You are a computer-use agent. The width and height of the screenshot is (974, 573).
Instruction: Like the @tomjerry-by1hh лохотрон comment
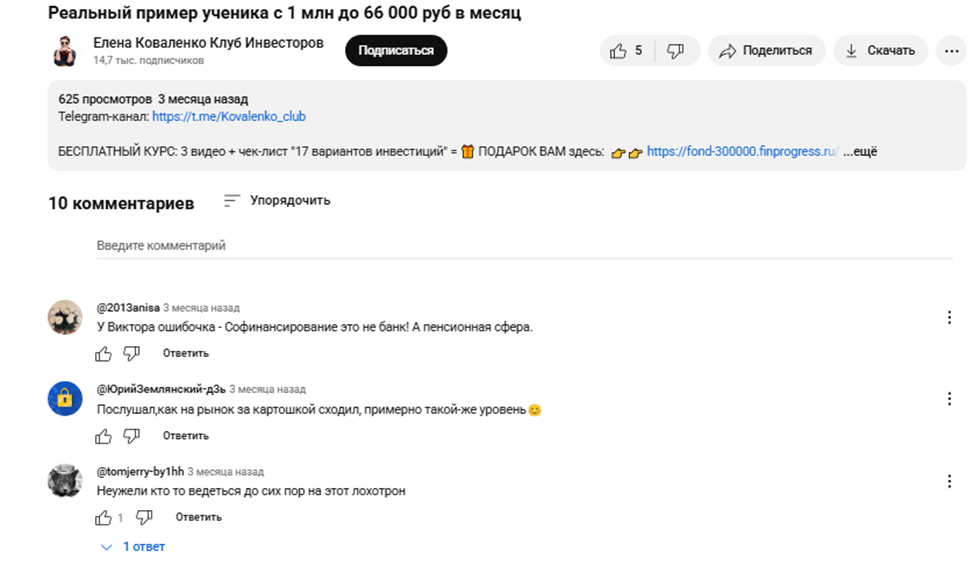point(103,517)
